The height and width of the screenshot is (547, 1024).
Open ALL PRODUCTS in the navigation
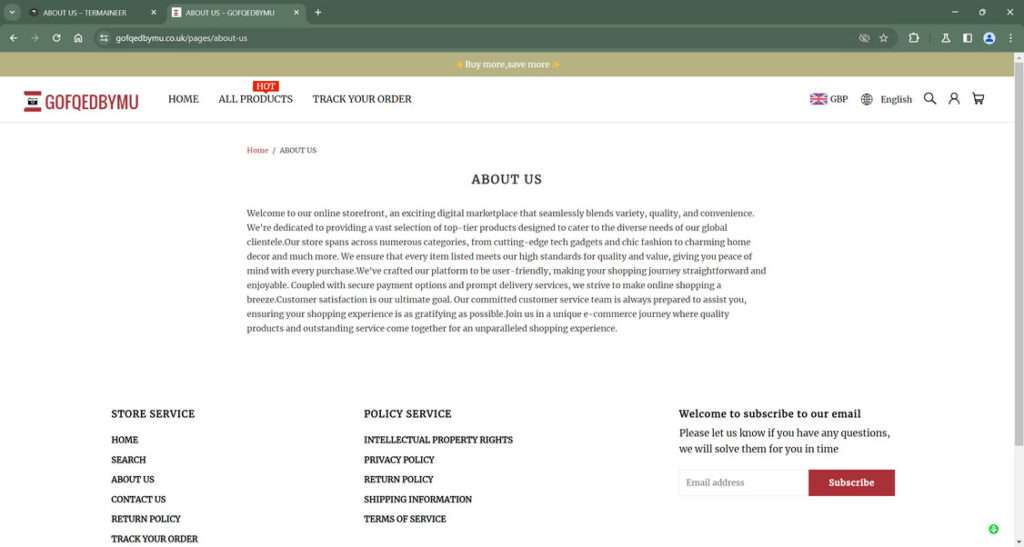point(255,99)
